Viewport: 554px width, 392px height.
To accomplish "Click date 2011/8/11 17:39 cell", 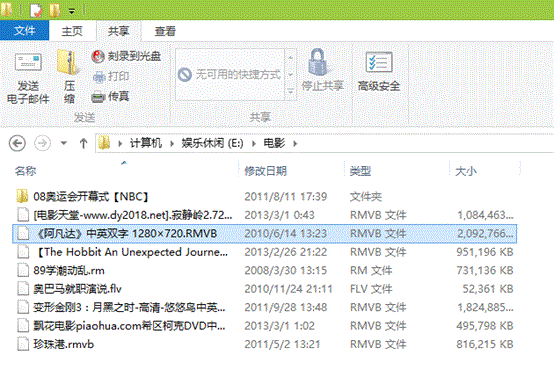I will [286, 197].
